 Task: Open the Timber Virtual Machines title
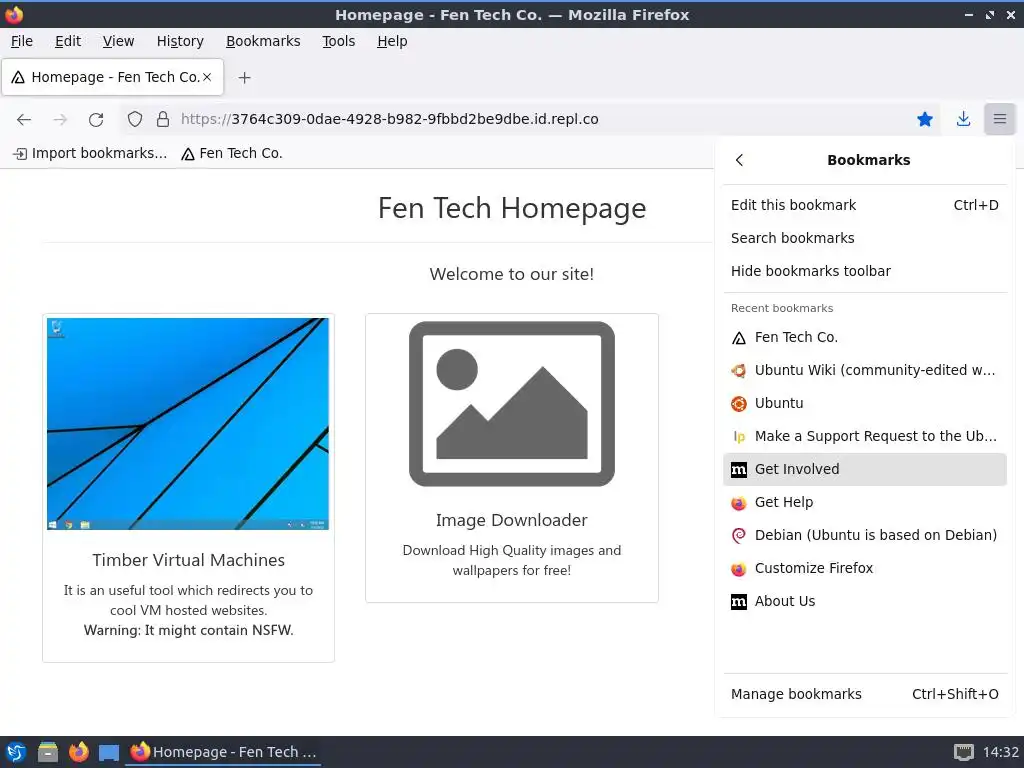(188, 560)
